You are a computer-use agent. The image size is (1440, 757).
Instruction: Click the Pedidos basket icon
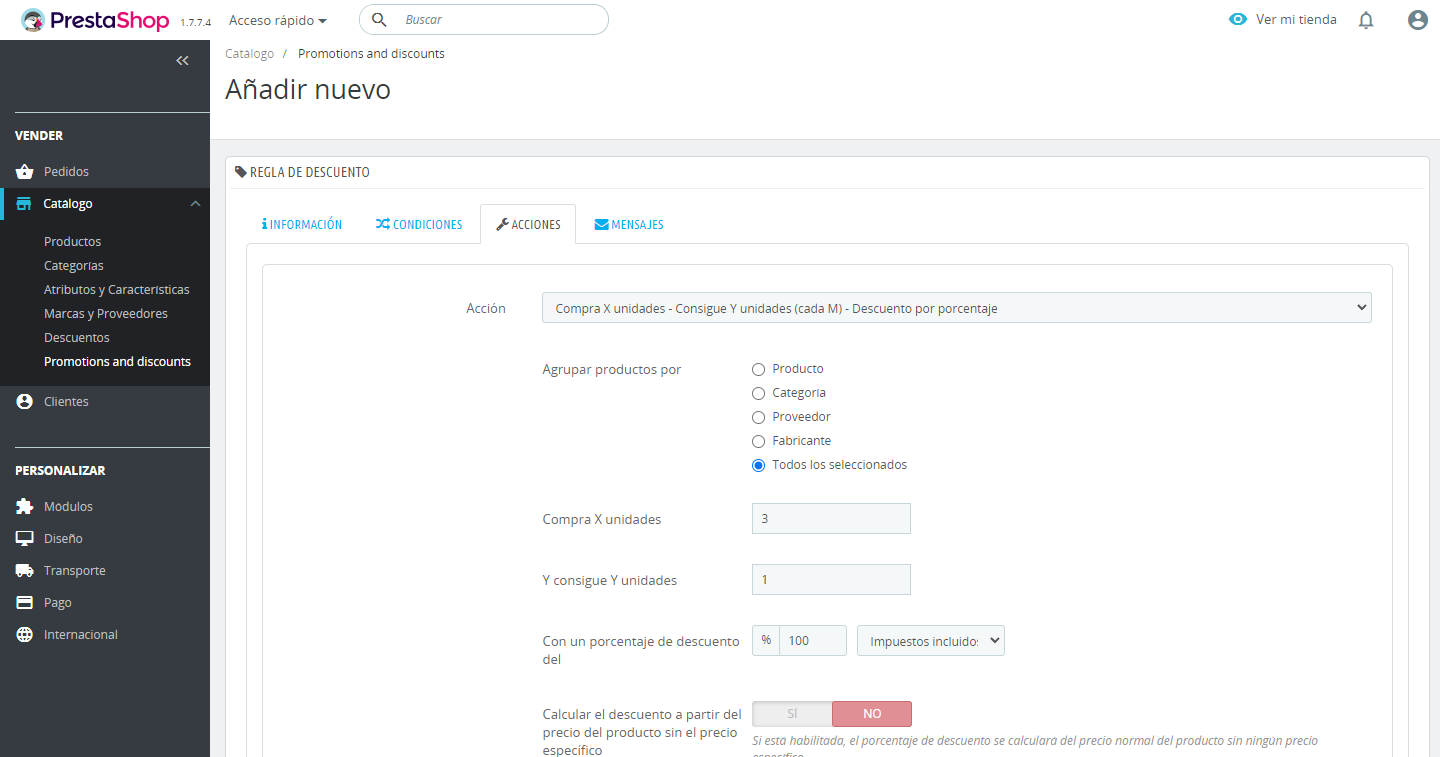tap(25, 172)
